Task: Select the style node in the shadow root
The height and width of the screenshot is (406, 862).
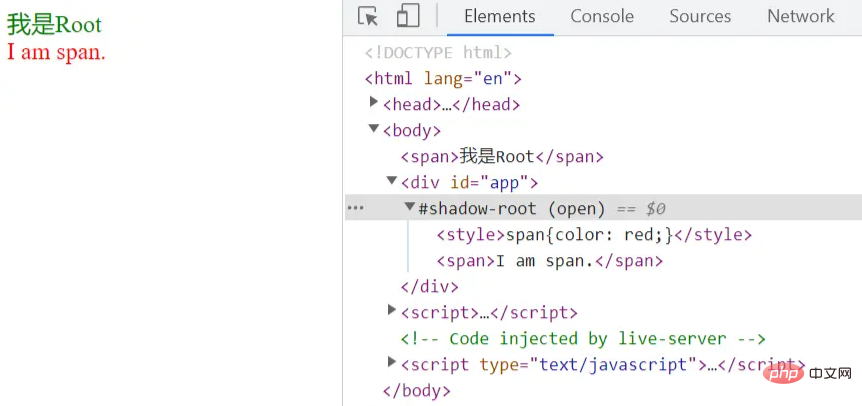Action: 594,235
